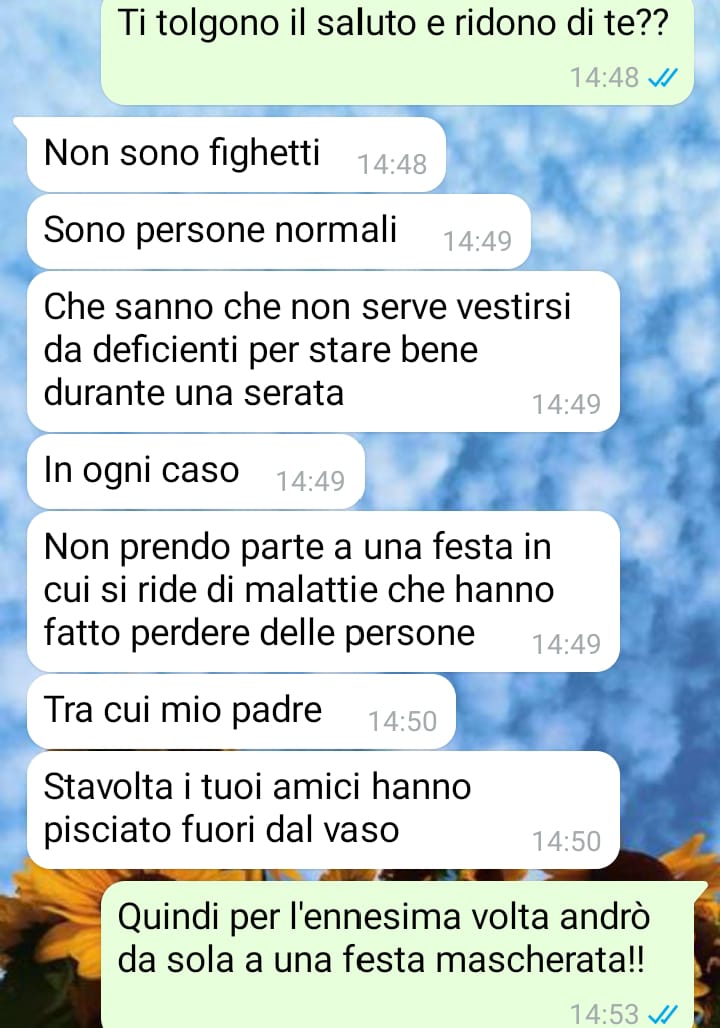Tap timestamp on 'fatto perdere delle persone' message
This screenshot has width=720, height=1028.
click(x=566, y=644)
